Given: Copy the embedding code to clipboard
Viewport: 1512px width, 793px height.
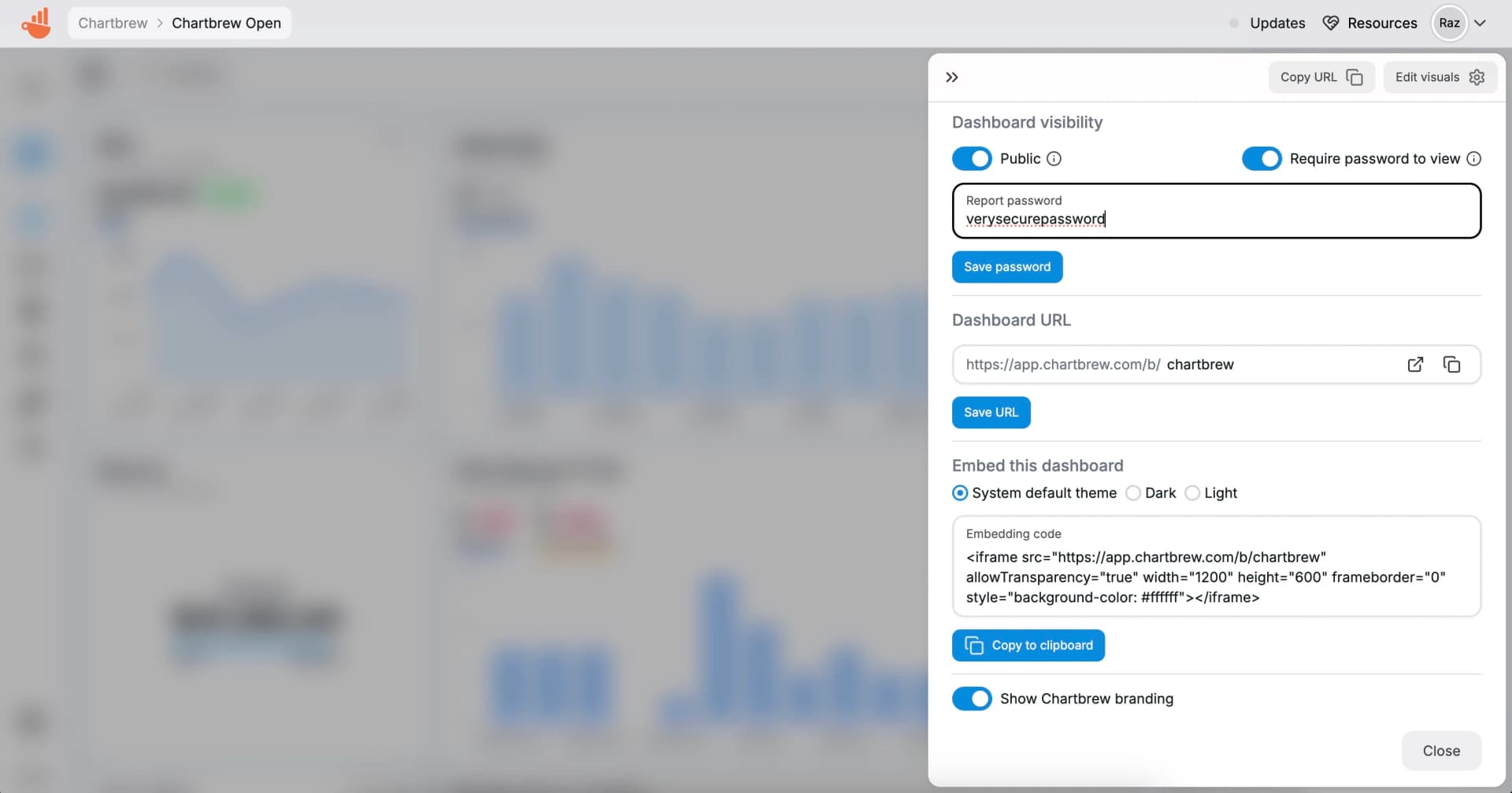Looking at the screenshot, I should point(1028,646).
